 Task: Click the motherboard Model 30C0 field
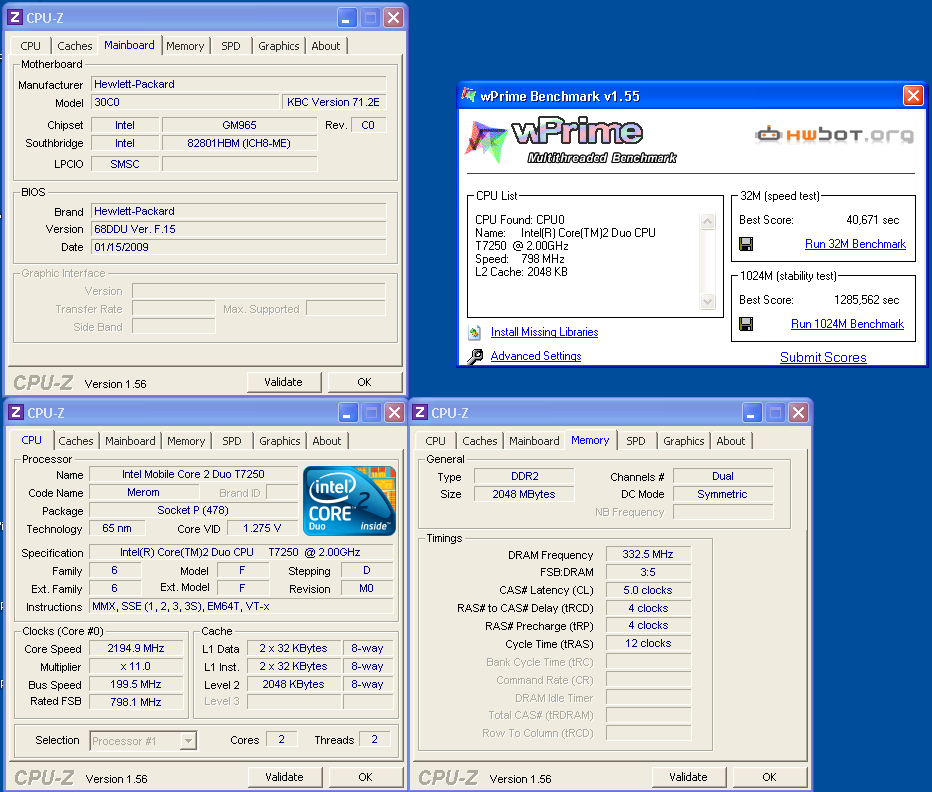185,102
